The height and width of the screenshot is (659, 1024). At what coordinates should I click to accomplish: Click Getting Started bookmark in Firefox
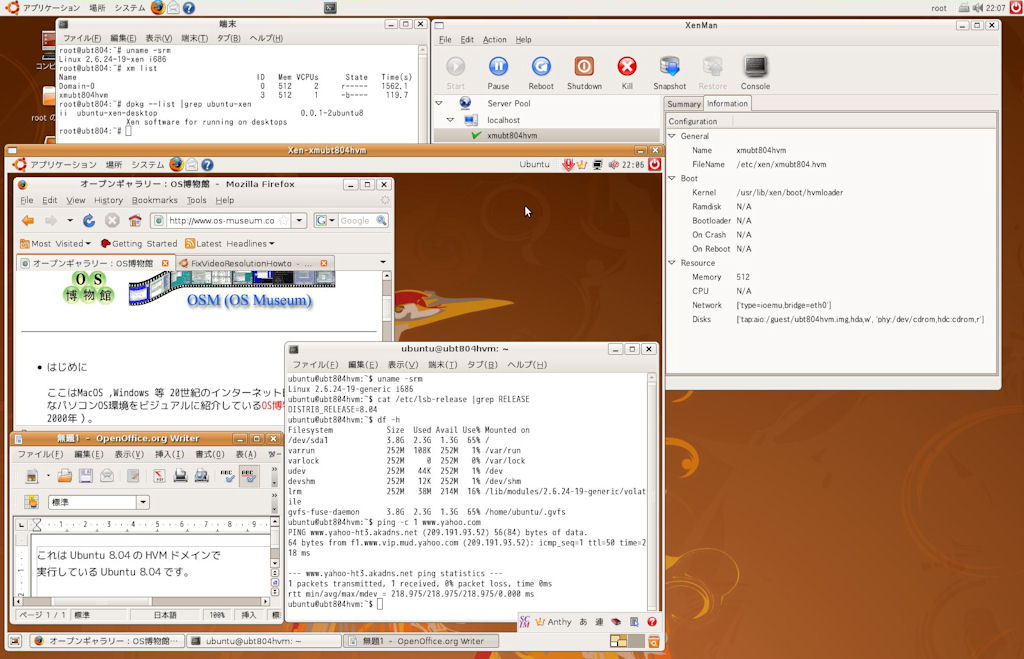pos(138,244)
